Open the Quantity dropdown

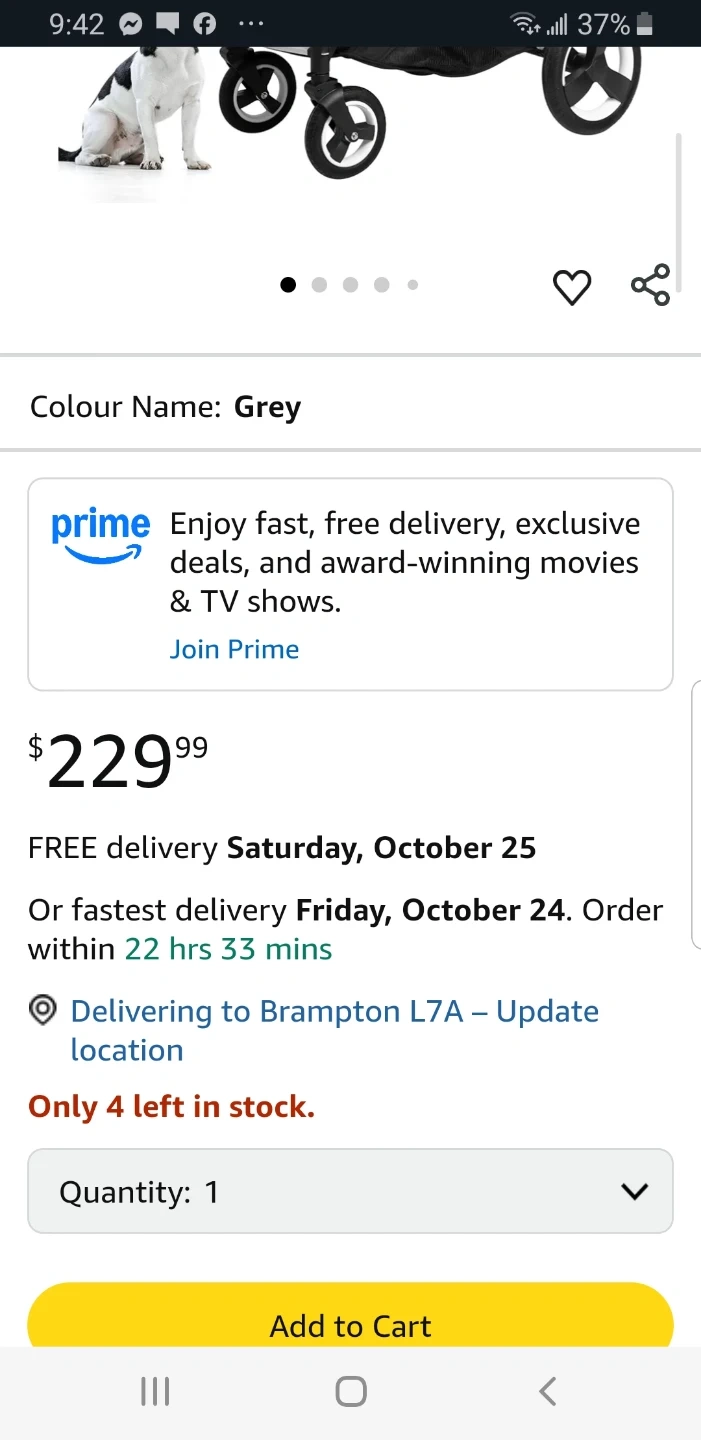tap(350, 1191)
